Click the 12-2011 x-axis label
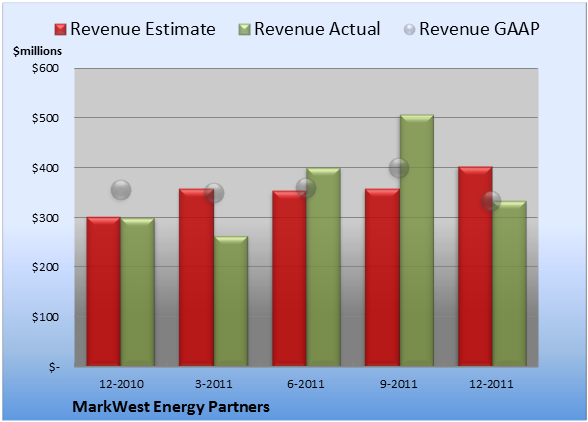588x422 pixels. click(491, 384)
